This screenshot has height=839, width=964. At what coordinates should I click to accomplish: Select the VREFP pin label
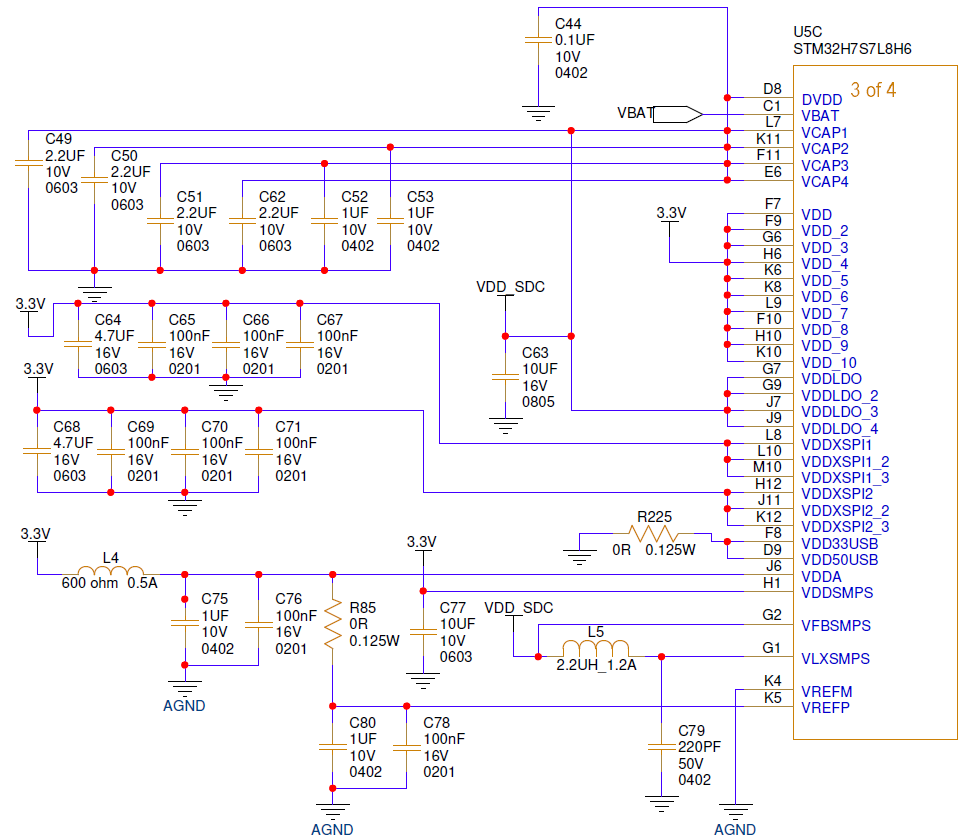825,707
